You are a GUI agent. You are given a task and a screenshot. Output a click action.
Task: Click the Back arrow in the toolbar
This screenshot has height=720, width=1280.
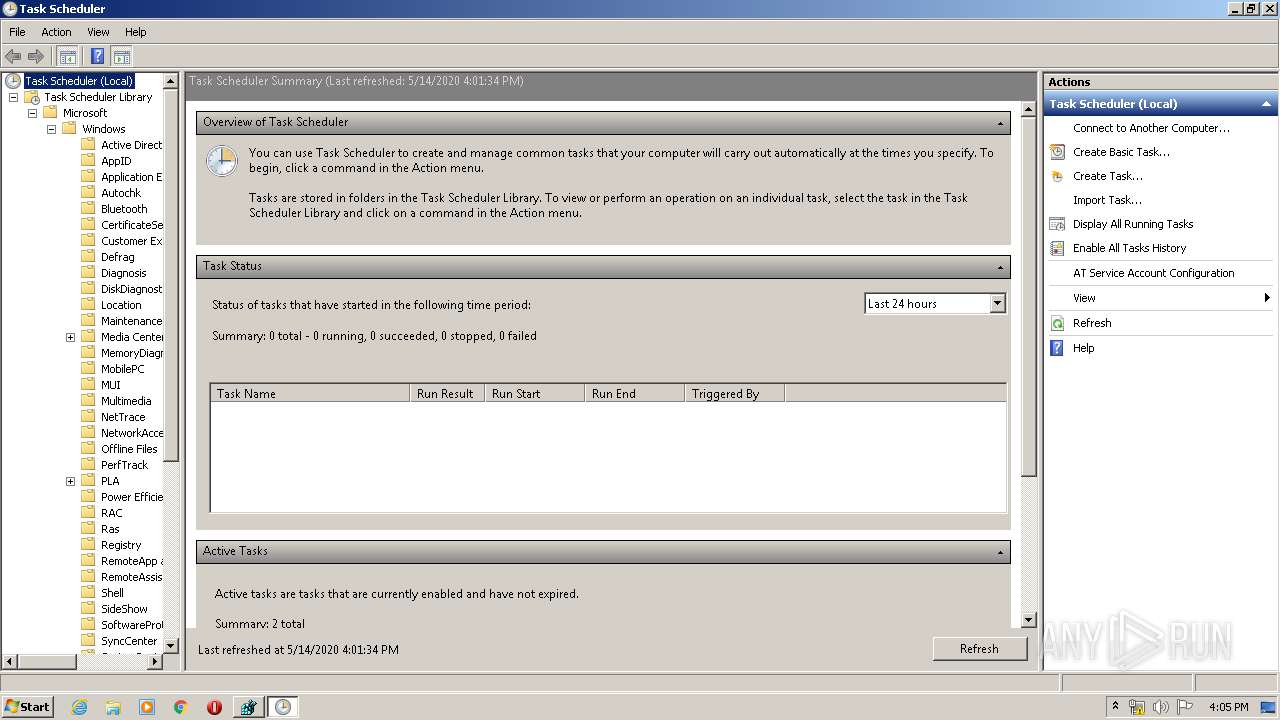click(x=13, y=57)
